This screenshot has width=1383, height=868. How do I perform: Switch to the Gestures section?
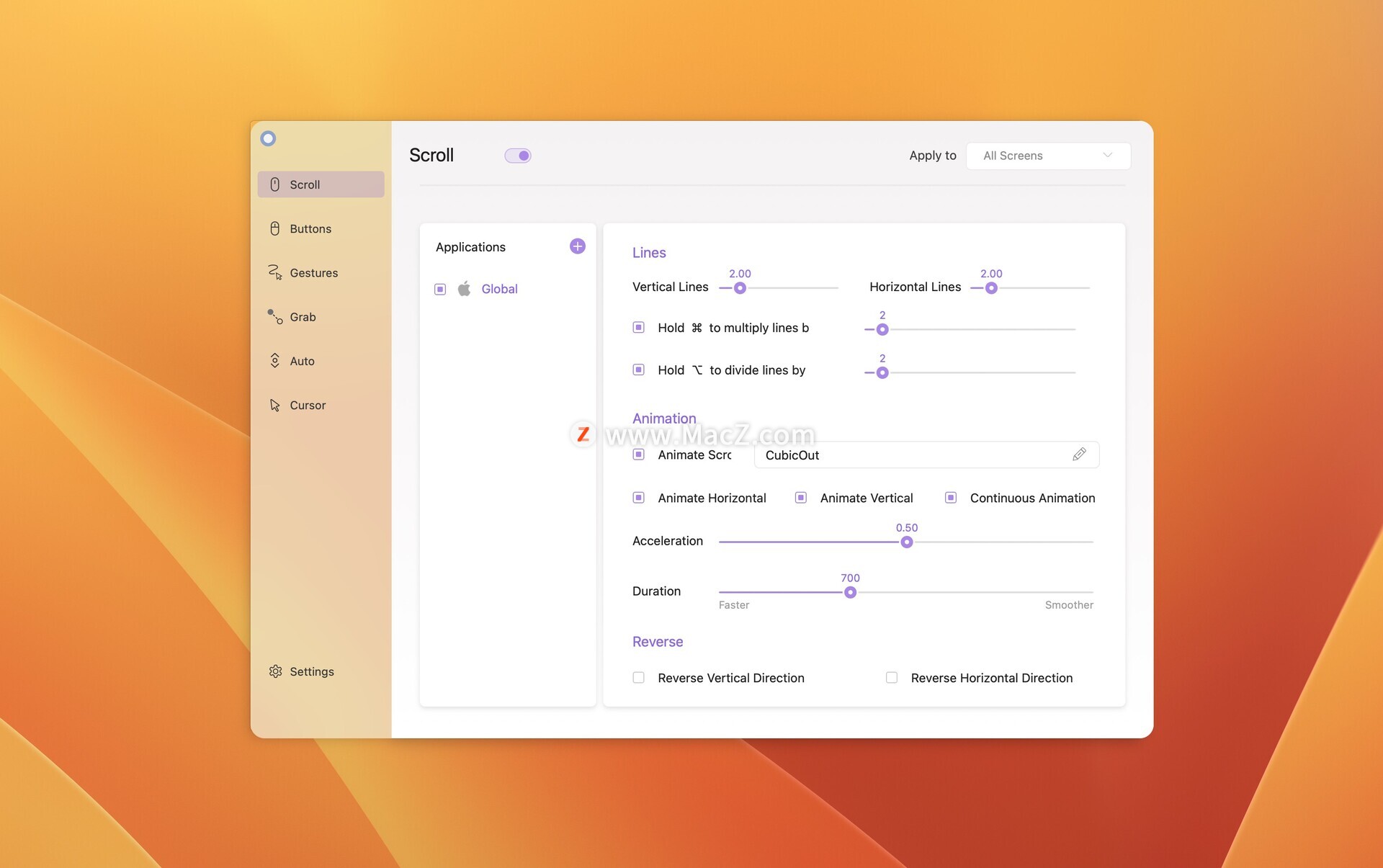(x=321, y=272)
